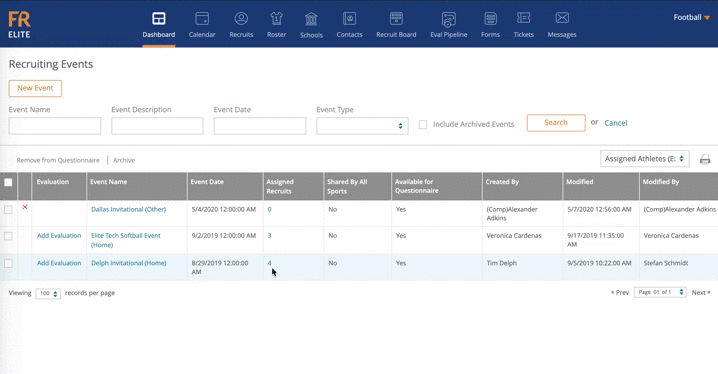Open assigned recruits count 4 for Delph
The width and height of the screenshot is (718, 374).
pos(269,263)
